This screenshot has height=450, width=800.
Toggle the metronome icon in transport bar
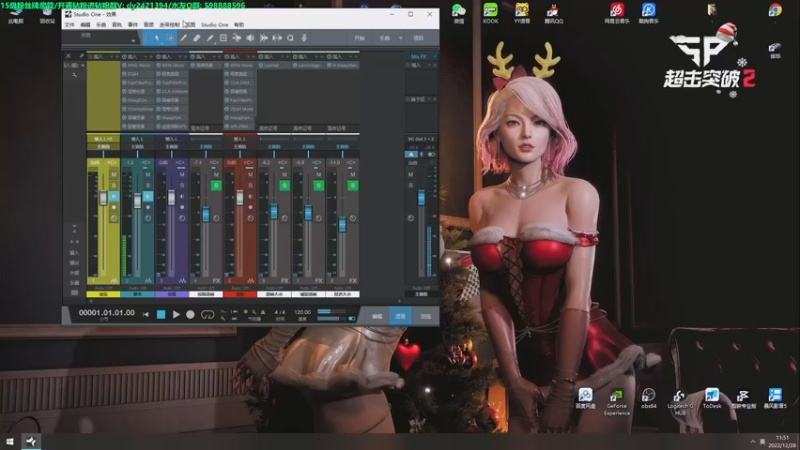263,312
